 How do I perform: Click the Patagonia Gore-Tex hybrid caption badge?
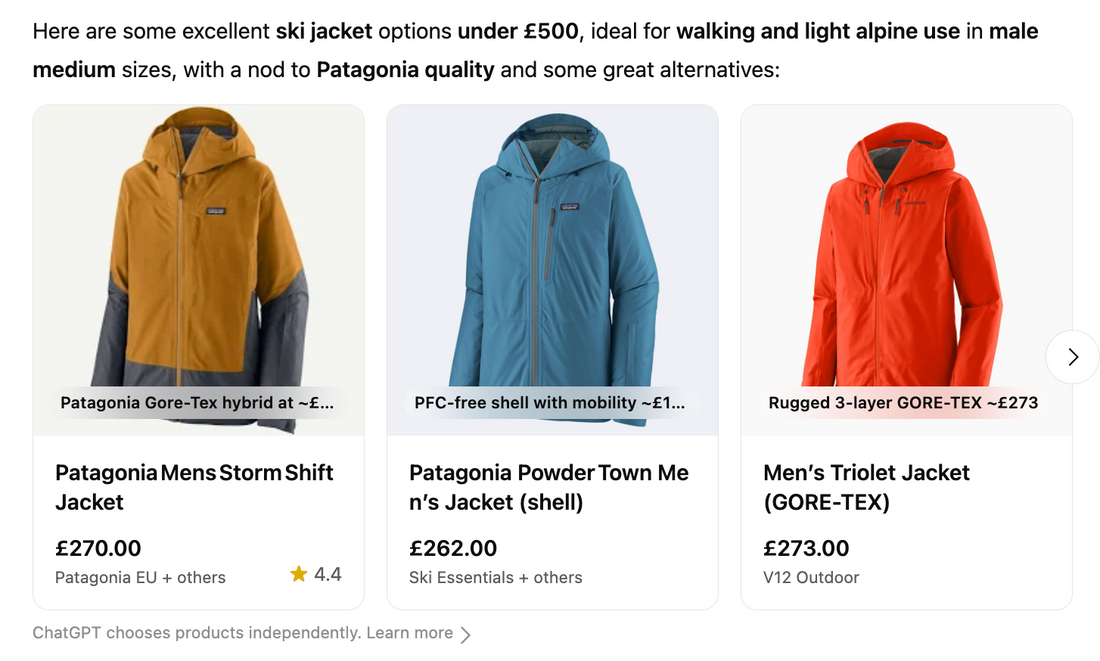197,403
